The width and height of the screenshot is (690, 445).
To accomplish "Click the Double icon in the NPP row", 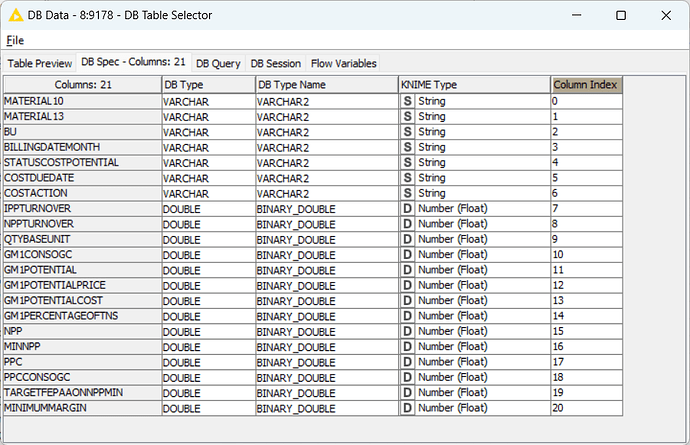I will click(407, 331).
